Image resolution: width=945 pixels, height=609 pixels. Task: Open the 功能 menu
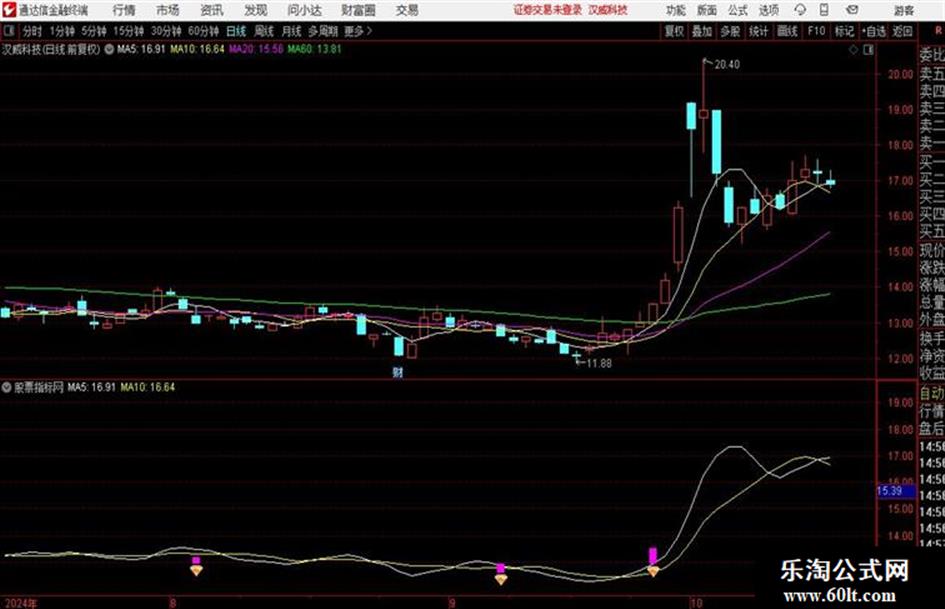coord(676,10)
